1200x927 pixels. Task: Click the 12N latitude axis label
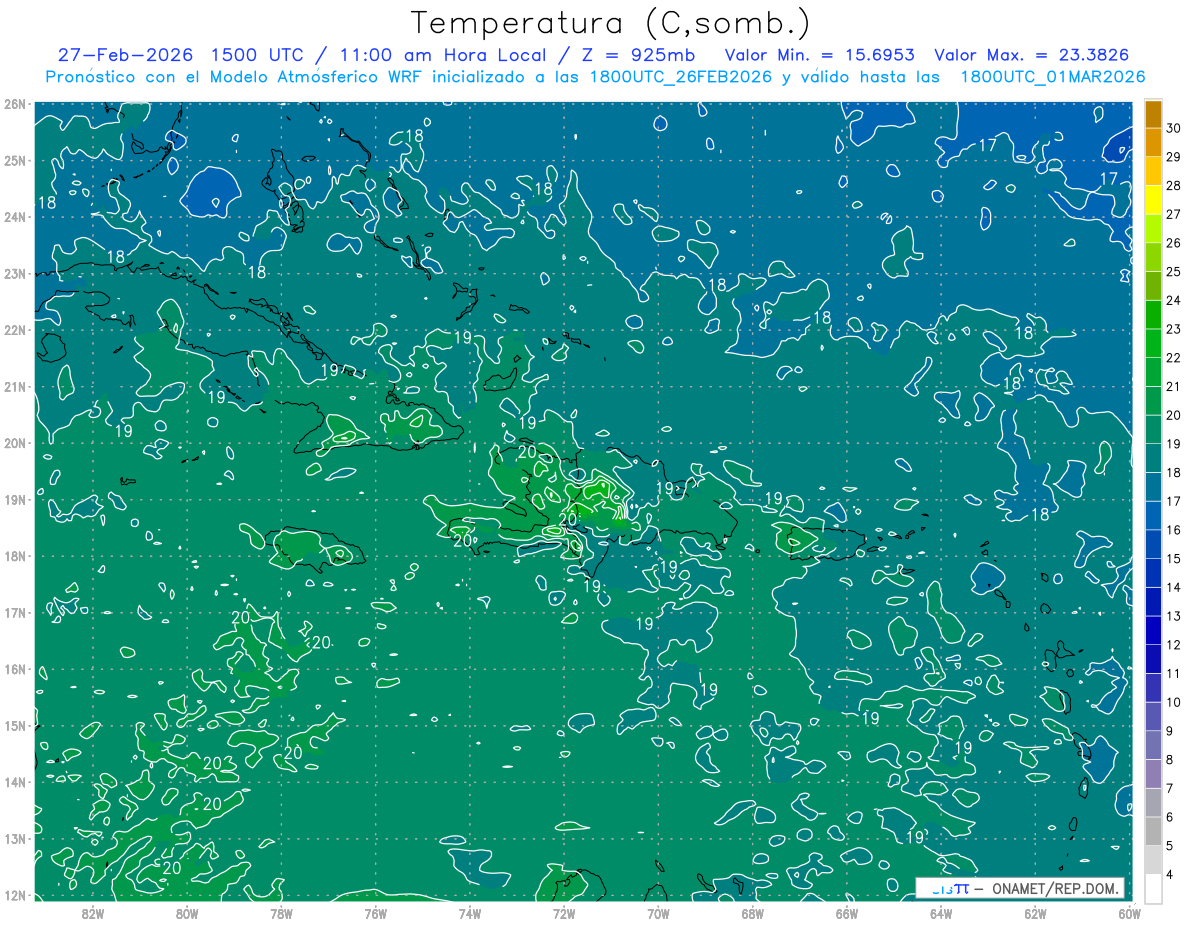click(15, 895)
